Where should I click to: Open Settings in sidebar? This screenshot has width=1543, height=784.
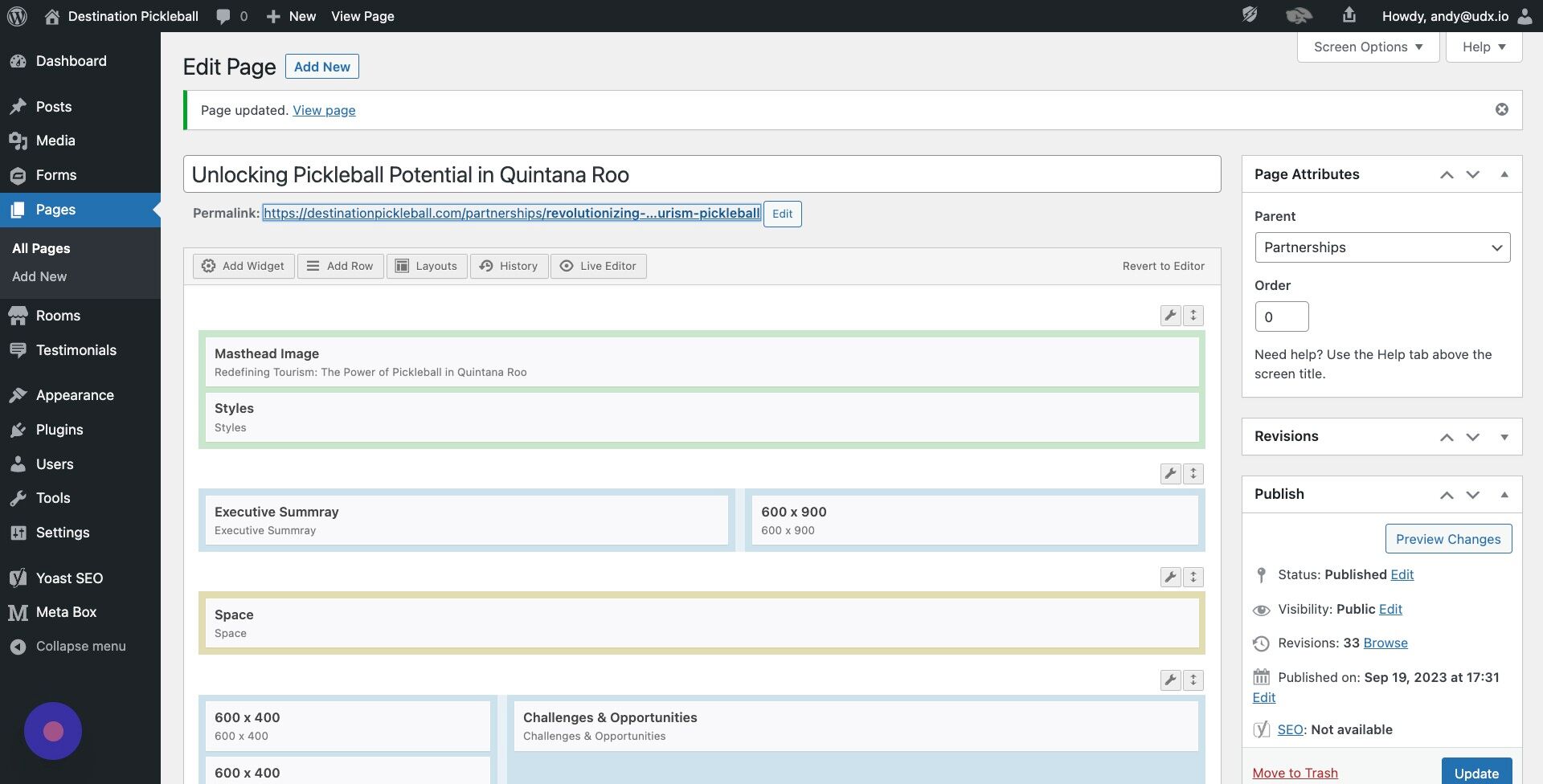click(80, 533)
